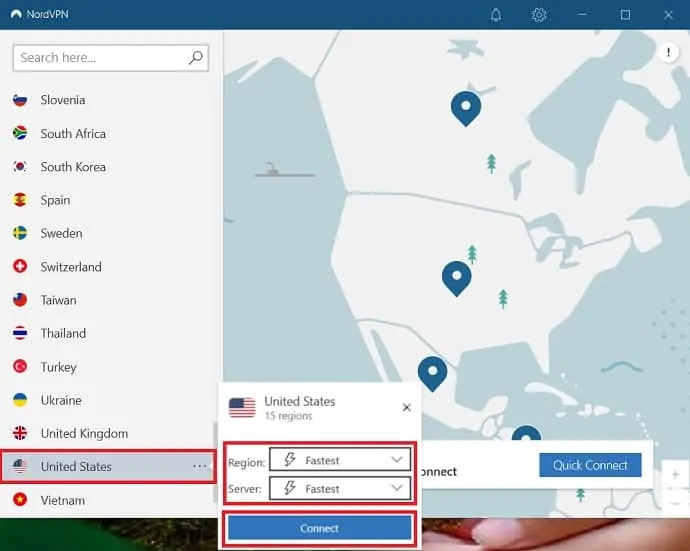Zoom in the map with plus button
Image resolution: width=690 pixels, height=551 pixels.
click(675, 474)
